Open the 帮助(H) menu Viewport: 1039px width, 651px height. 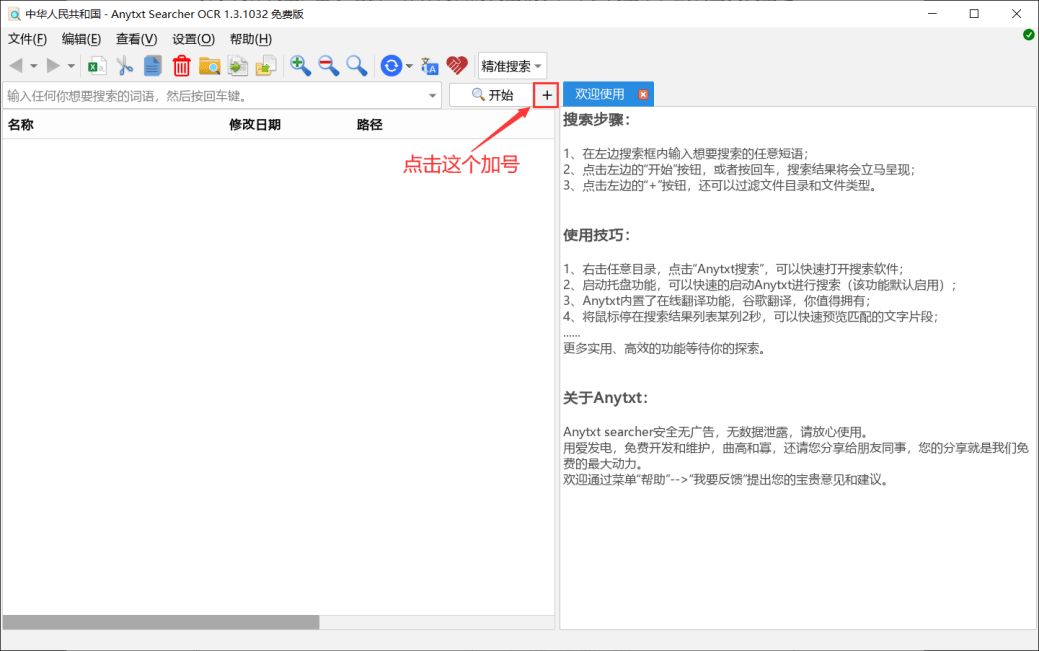[250, 39]
